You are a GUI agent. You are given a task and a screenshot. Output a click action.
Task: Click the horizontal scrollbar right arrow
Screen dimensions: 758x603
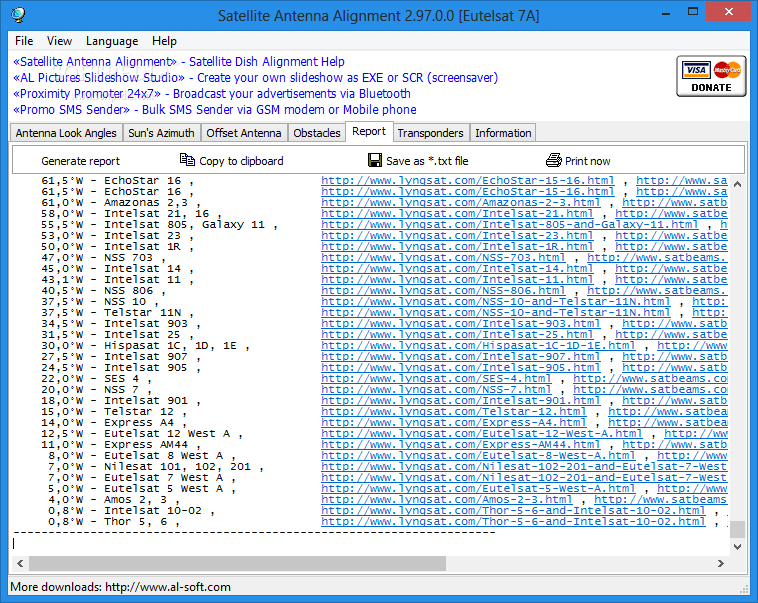coord(721,563)
